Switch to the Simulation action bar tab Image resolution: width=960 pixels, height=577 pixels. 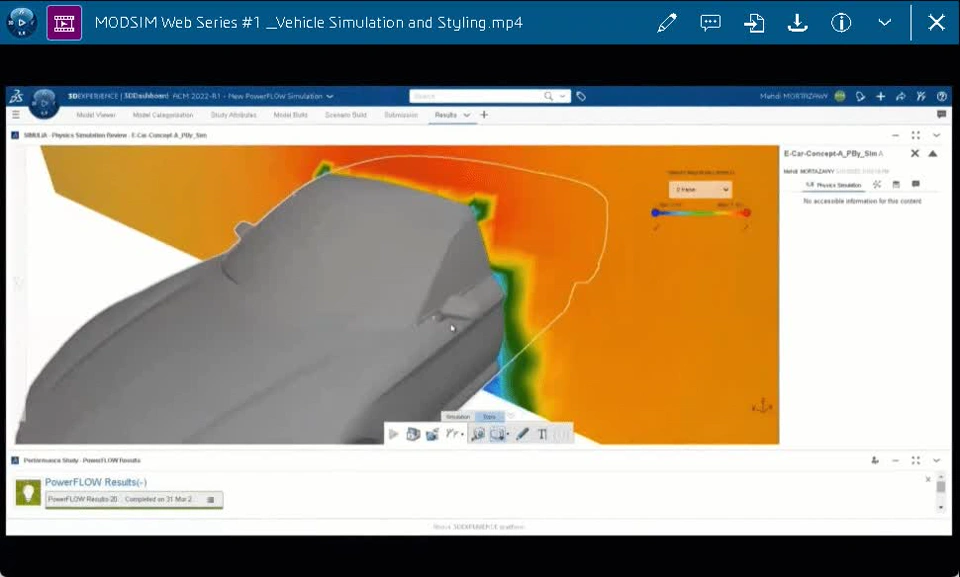(x=458, y=417)
